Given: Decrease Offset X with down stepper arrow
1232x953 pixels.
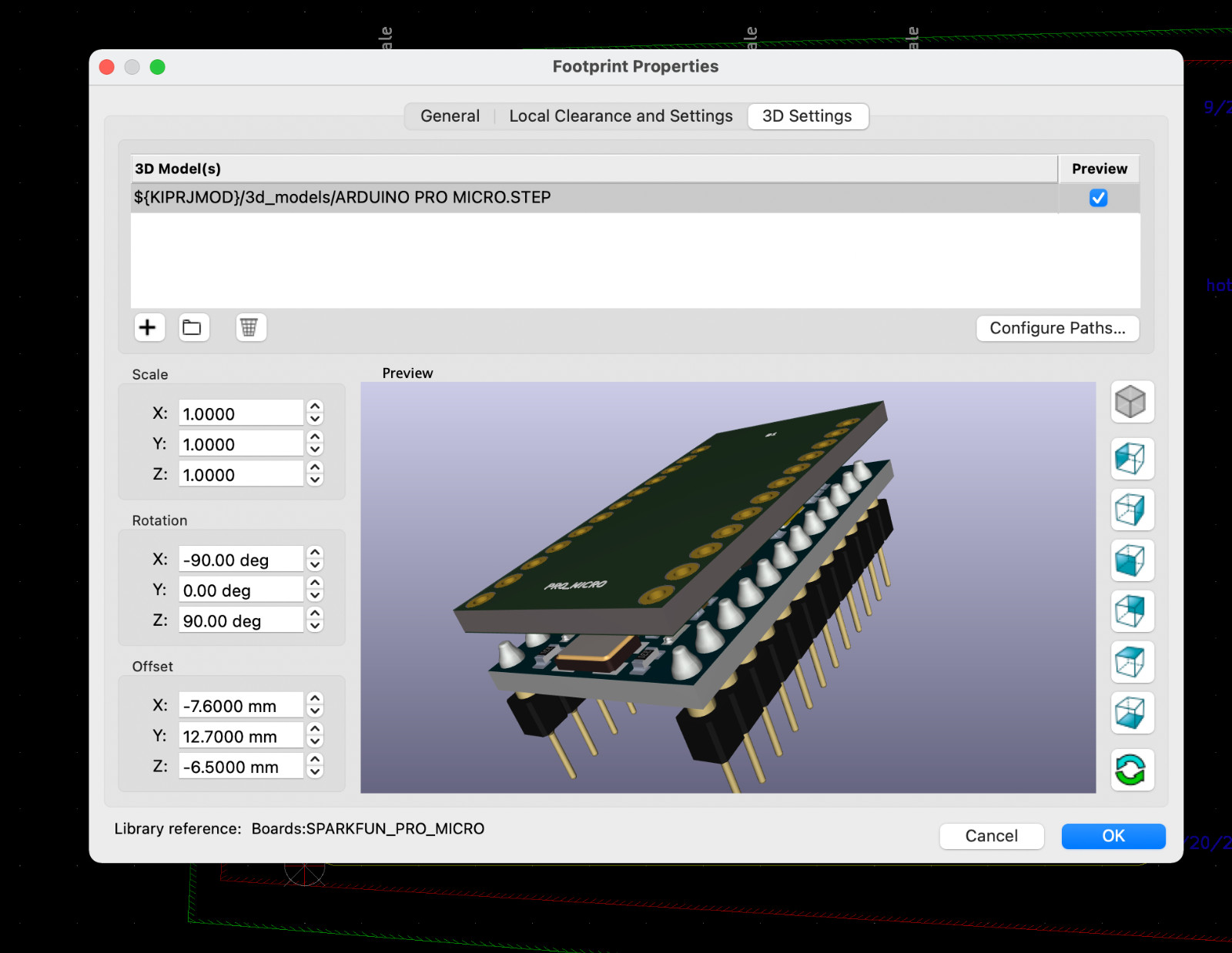Looking at the screenshot, I should 315,711.
